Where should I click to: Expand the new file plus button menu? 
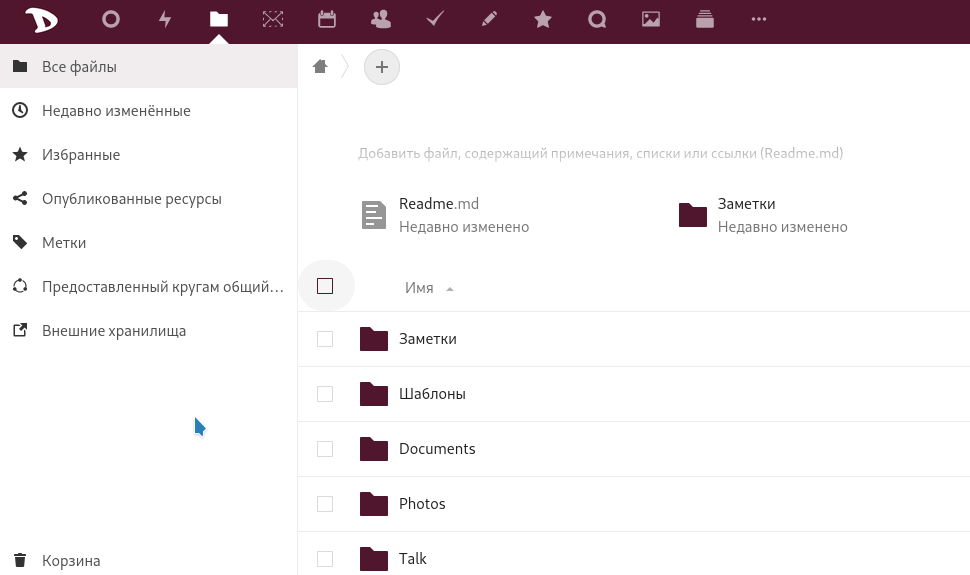click(x=382, y=67)
